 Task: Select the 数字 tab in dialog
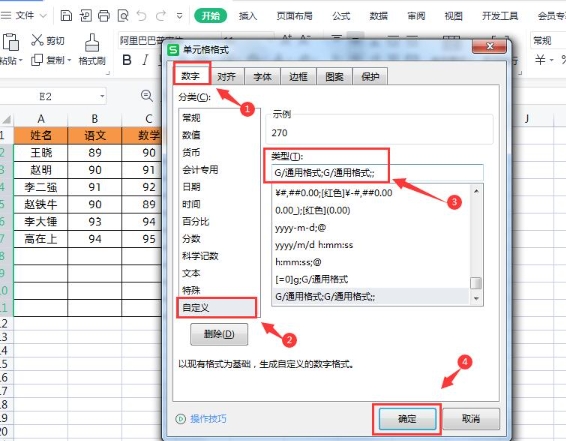191,76
